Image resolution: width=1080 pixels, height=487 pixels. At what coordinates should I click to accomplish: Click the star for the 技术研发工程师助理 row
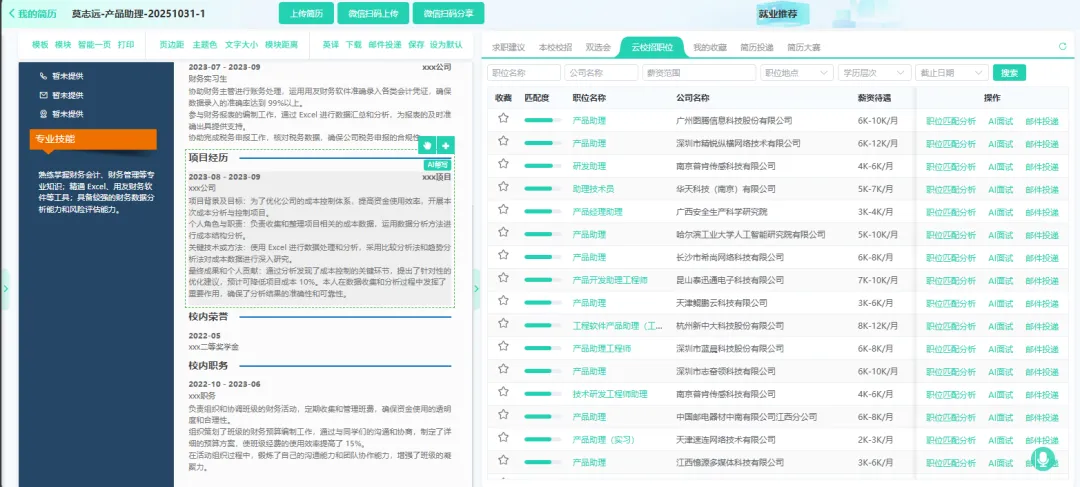tap(503, 393)
